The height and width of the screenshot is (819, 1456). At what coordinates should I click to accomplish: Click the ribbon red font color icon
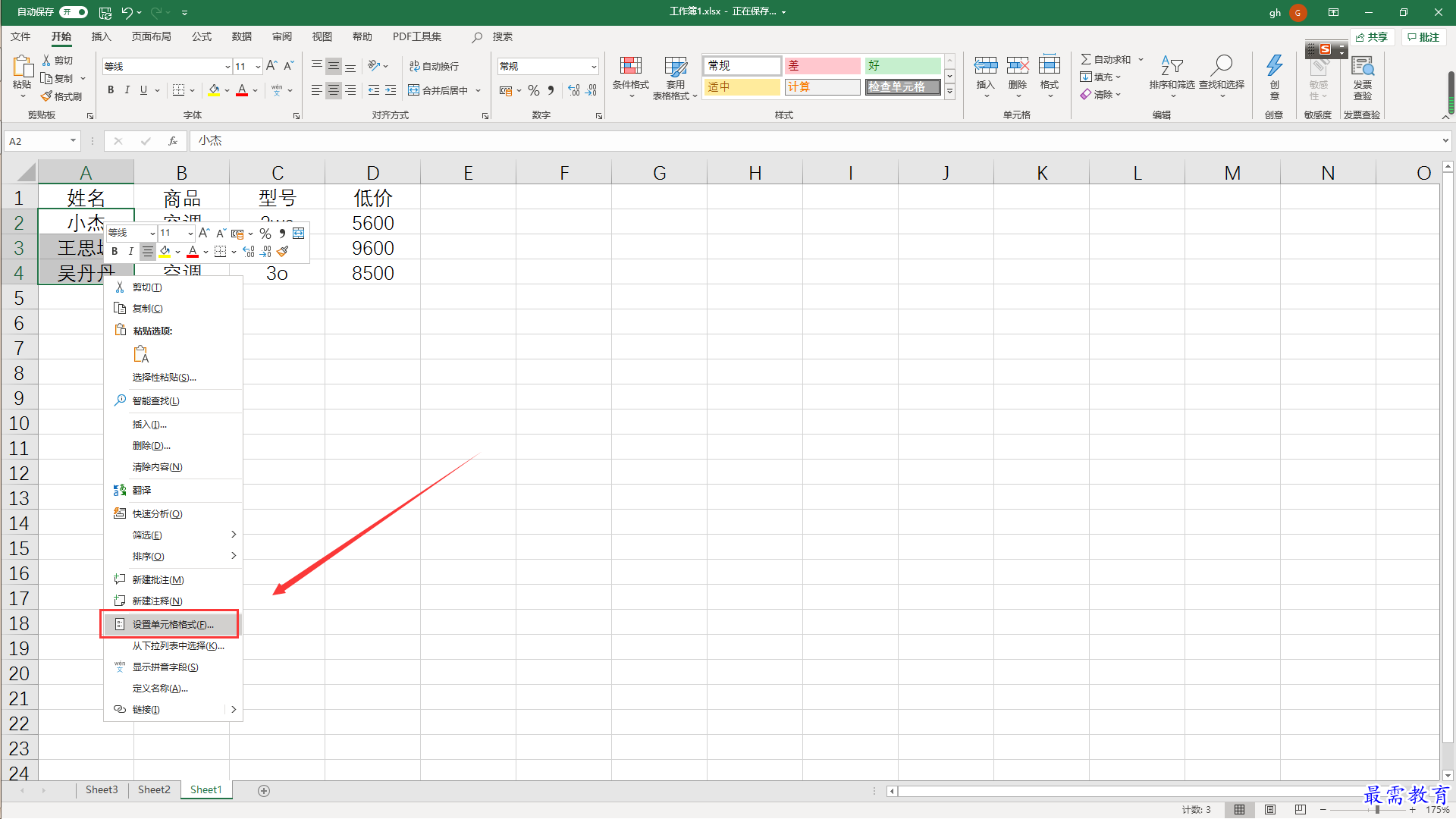(x=242, y=90)
